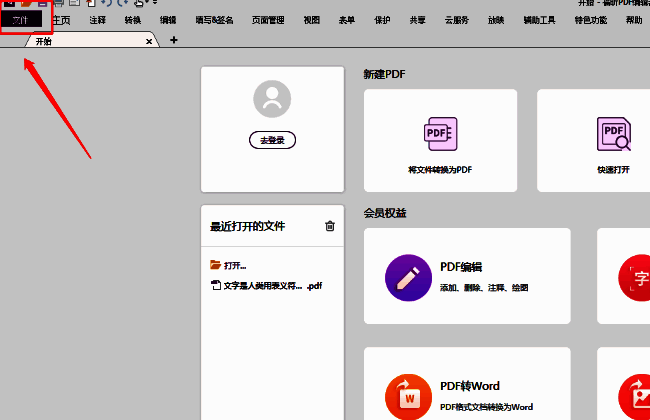Click the PDF编辑 title text

point(461,267)
